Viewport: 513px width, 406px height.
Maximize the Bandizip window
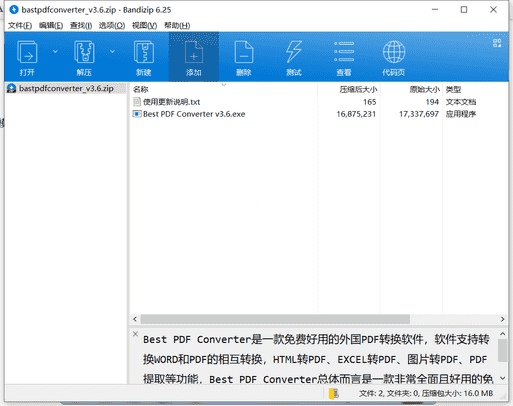tap(464, 10)
